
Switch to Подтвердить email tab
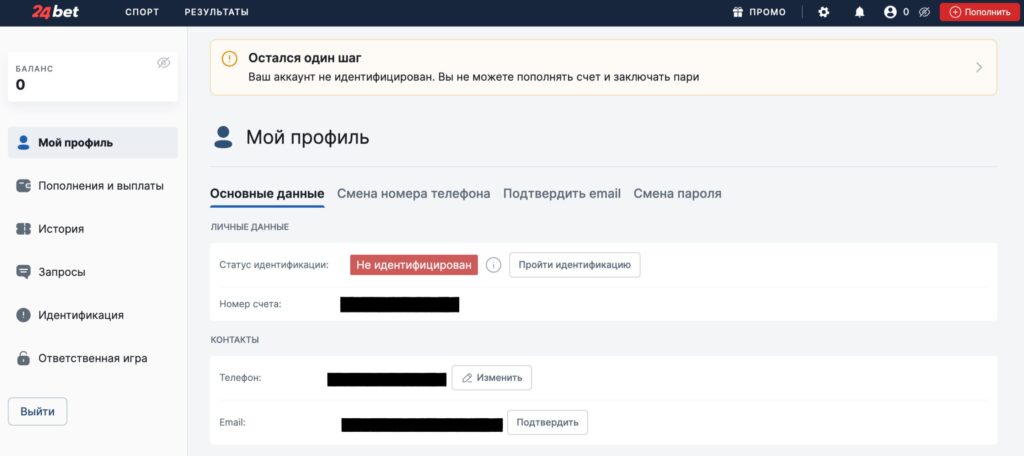pyautogui.click(x=562, y=194)
